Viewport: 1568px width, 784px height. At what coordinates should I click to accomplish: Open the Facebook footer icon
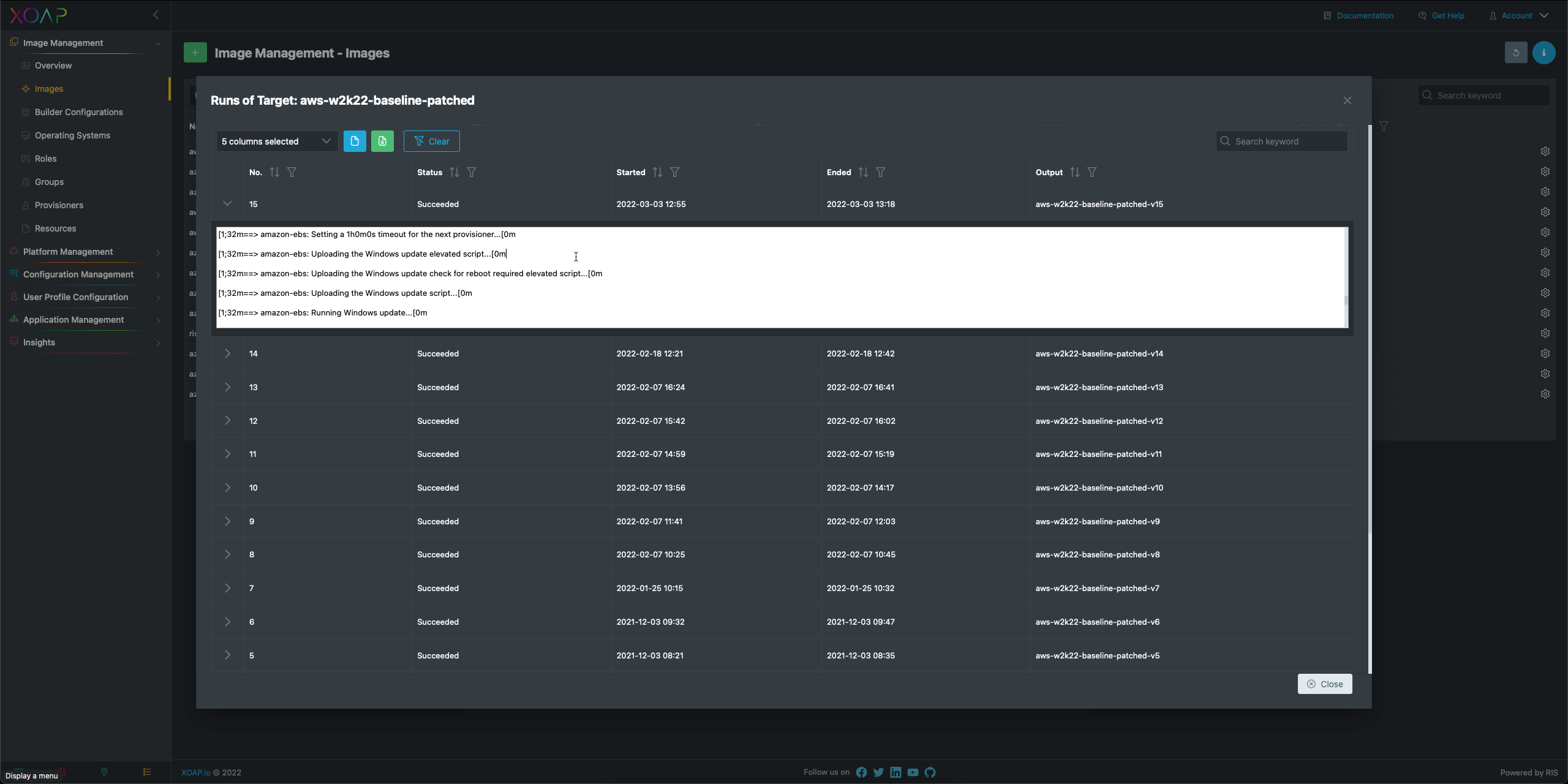(861, 772)
